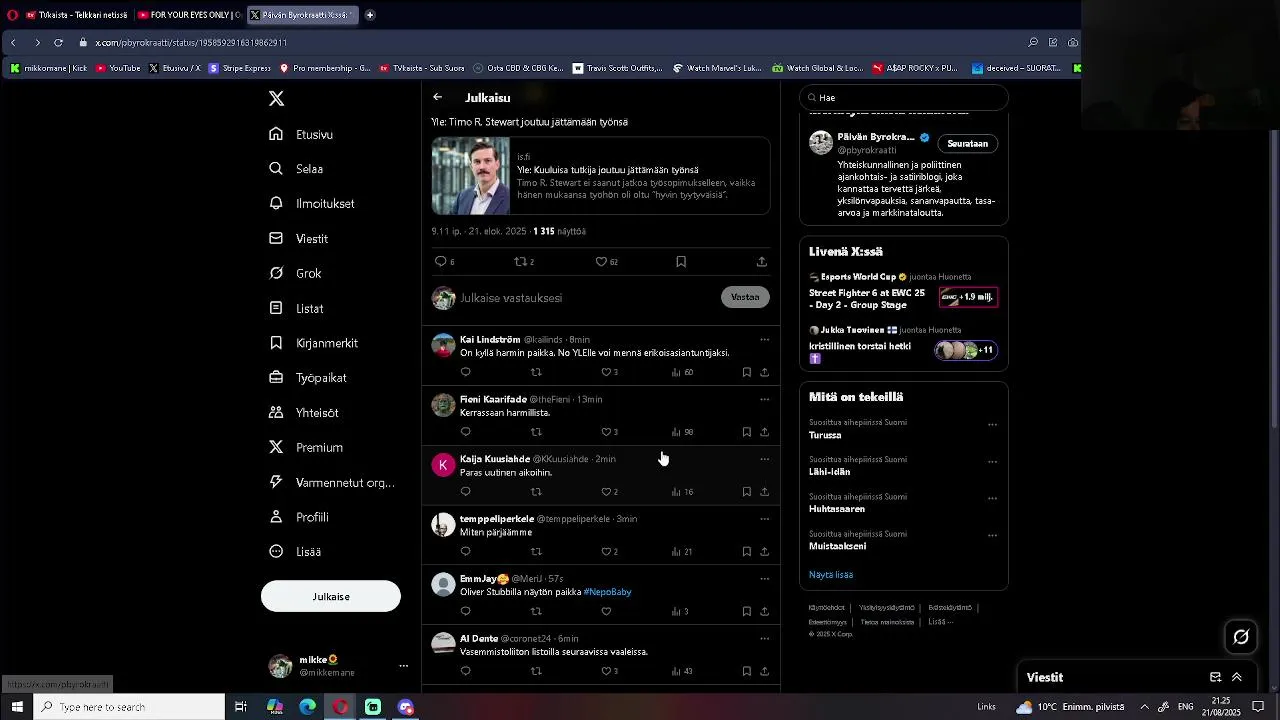Click the X logo in sidebar
This screenshot has height=720, width=1280.
277,98
